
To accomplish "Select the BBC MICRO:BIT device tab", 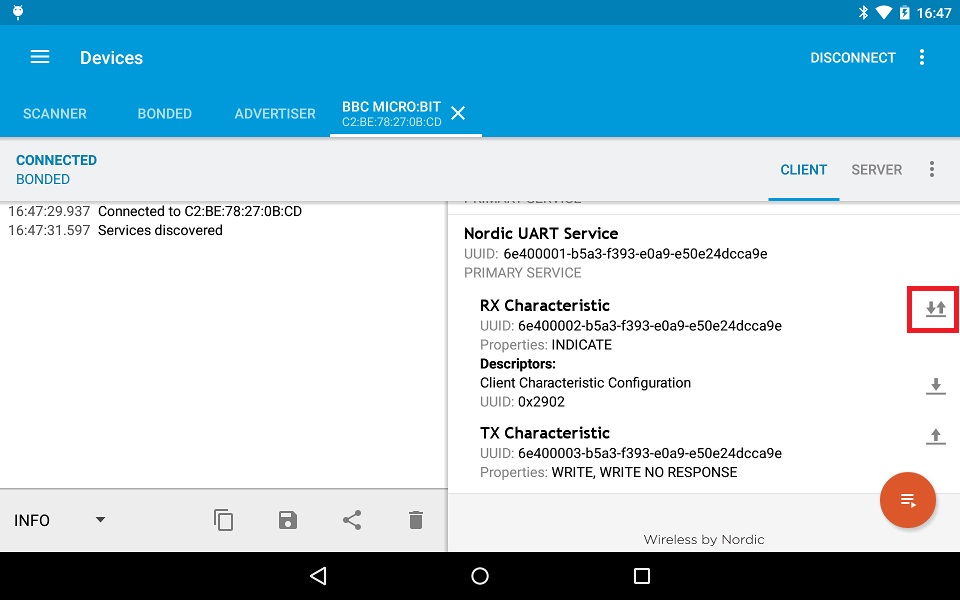I will tap(392, 113).
